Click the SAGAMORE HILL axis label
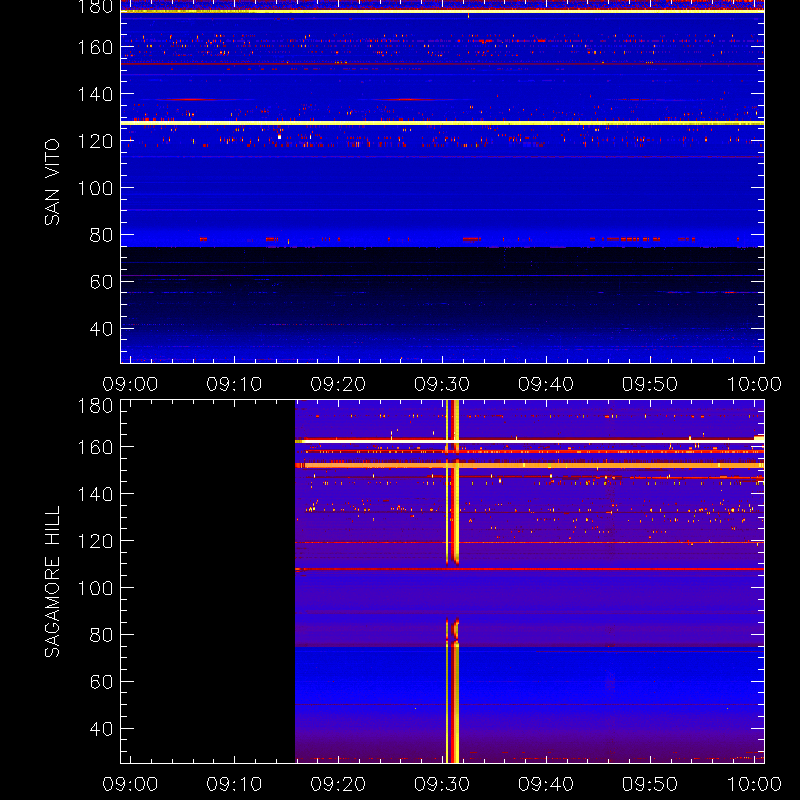Image resolution: width=800 pixels, height=800 pixels. (52, 582)
